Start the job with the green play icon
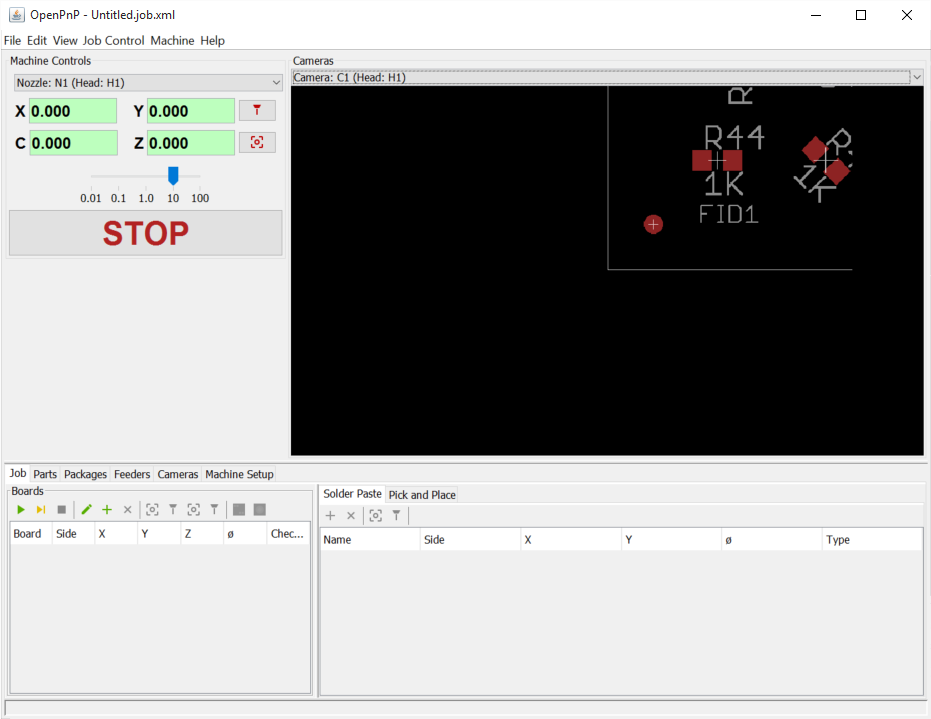The width and height of the screenshot is (931, 719). [x=20, y=510]
